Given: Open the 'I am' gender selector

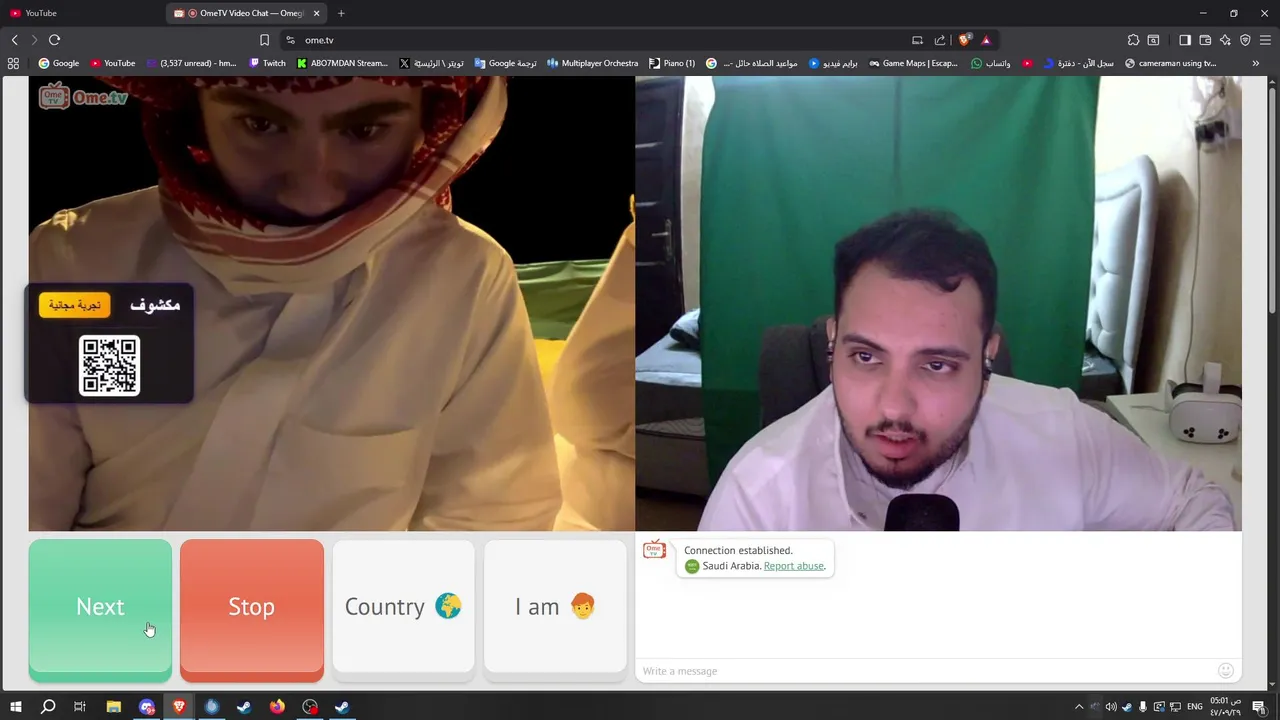Looking at the screenshot, I should tap(555, 607).
